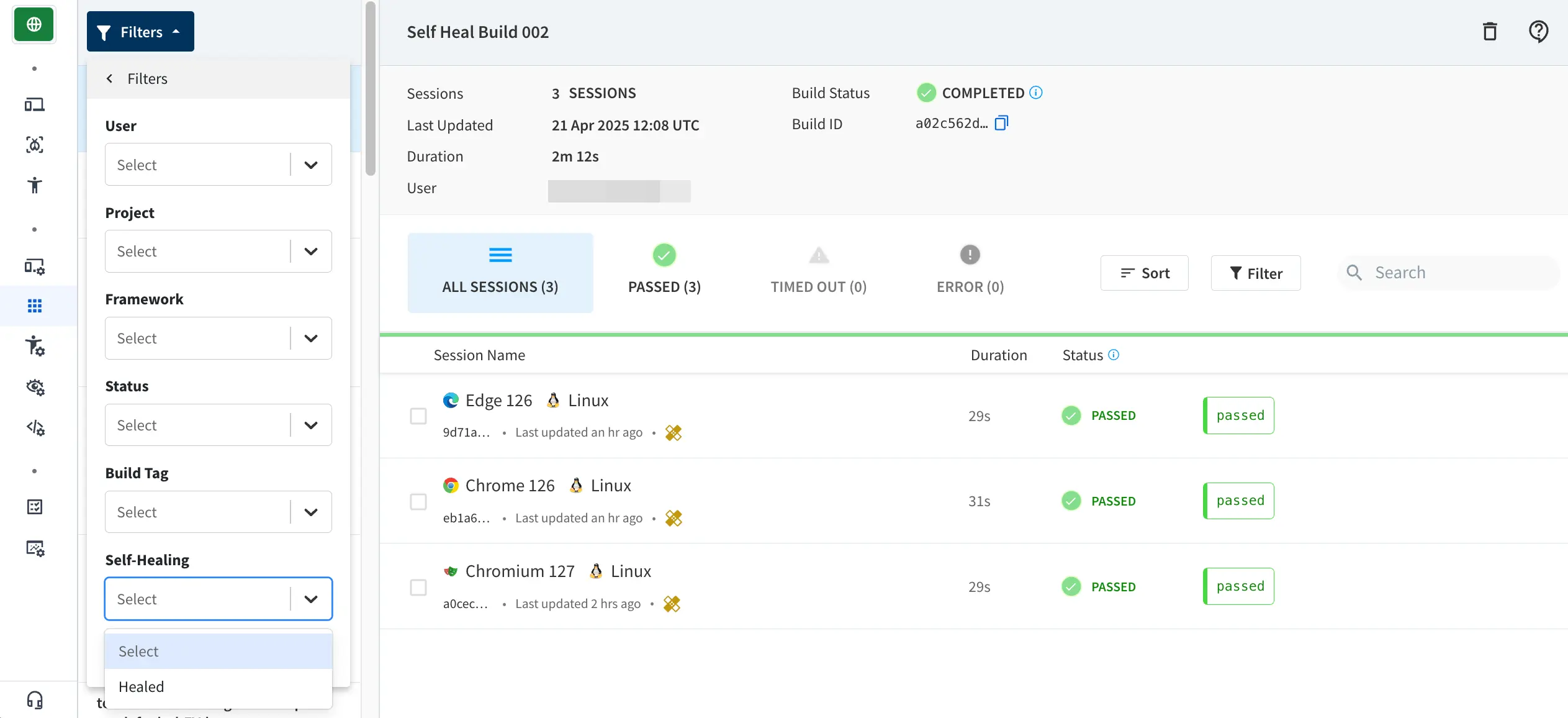
Task: Select Healed from the Self-Healing options
Action: tap(142, 686)
